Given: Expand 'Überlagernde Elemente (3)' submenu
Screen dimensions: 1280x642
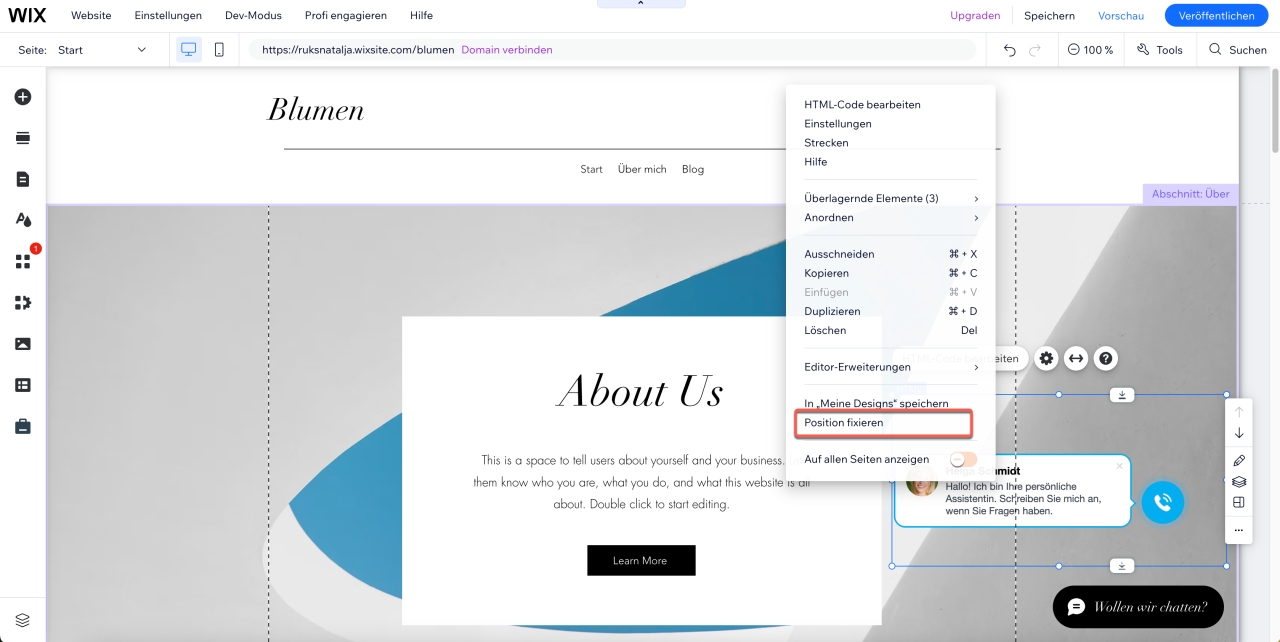Looking at the screenshot, I should (891, 198).
